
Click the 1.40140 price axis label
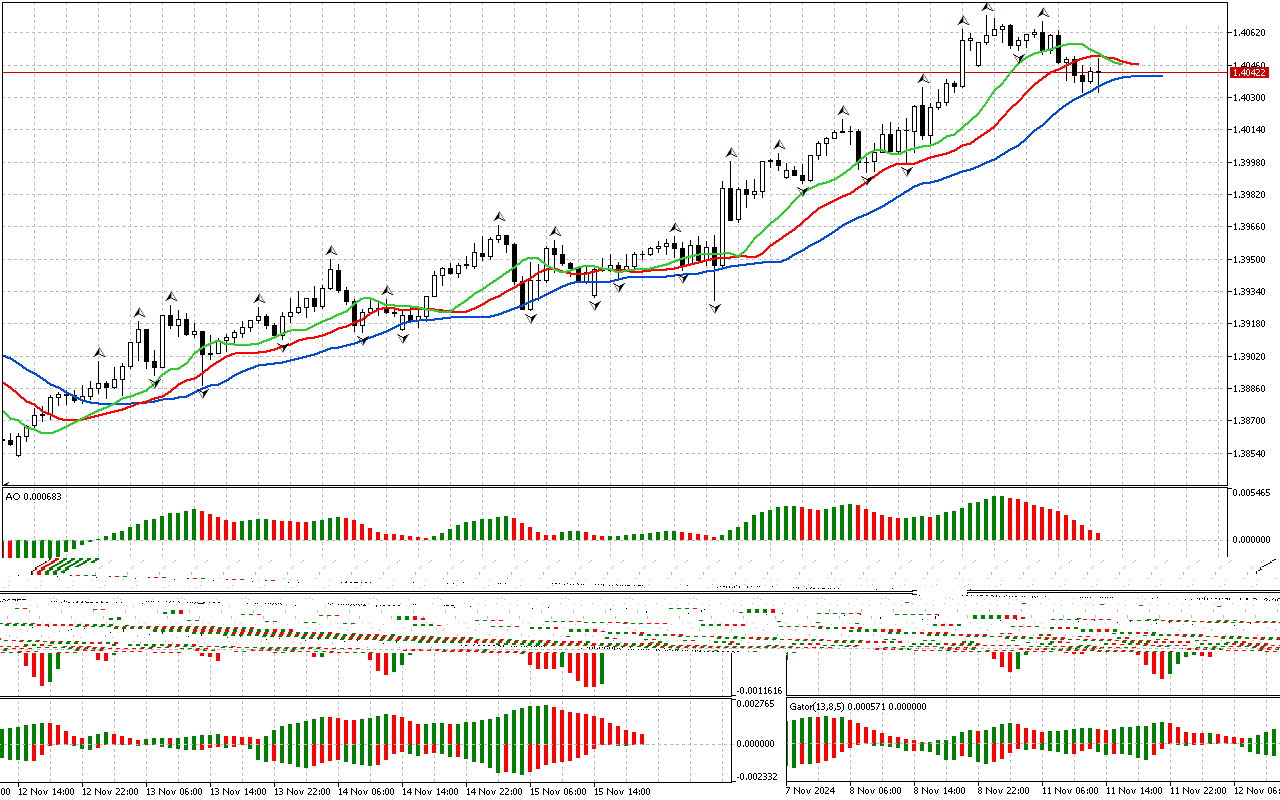[x=1250, y=130]
